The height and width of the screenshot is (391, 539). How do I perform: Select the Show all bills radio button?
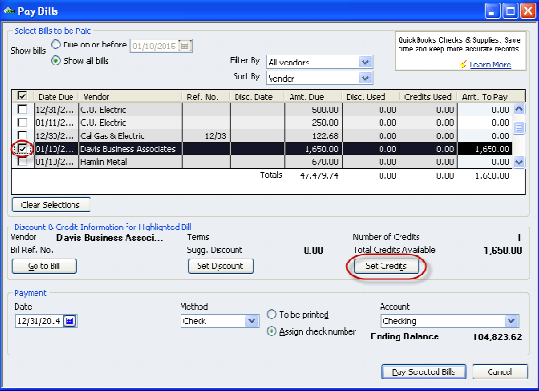(56, 61)
